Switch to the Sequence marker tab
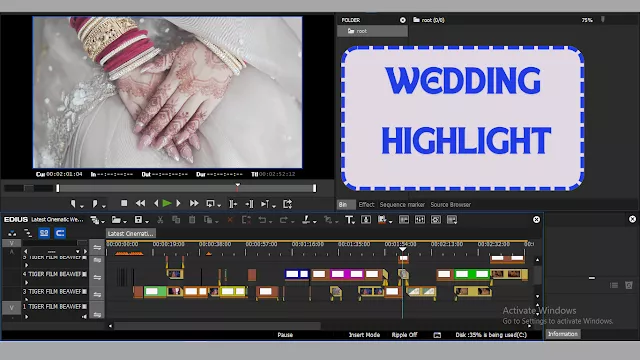 point(402,204)
